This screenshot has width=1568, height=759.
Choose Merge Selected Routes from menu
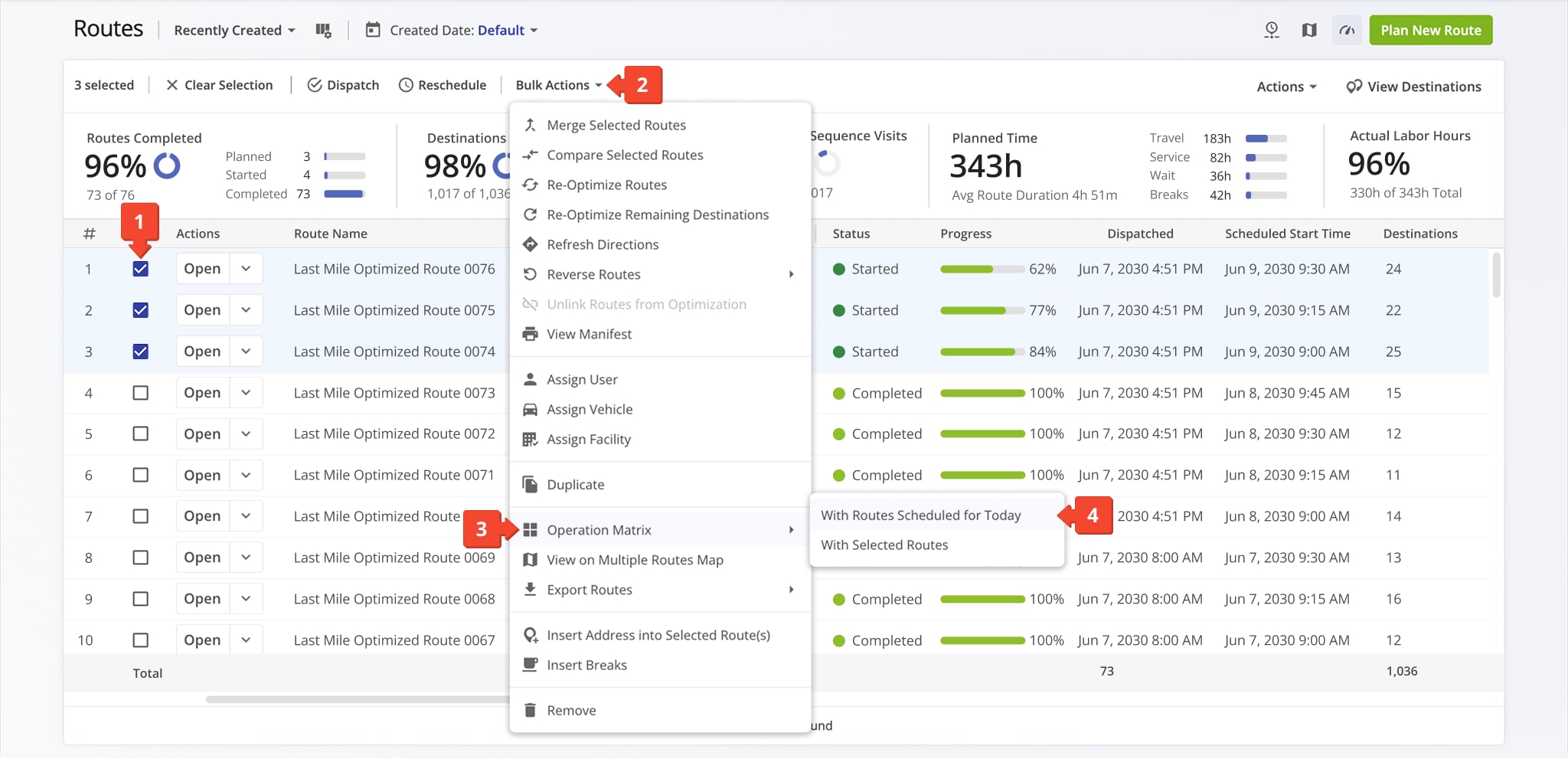(x=616, y=125)
